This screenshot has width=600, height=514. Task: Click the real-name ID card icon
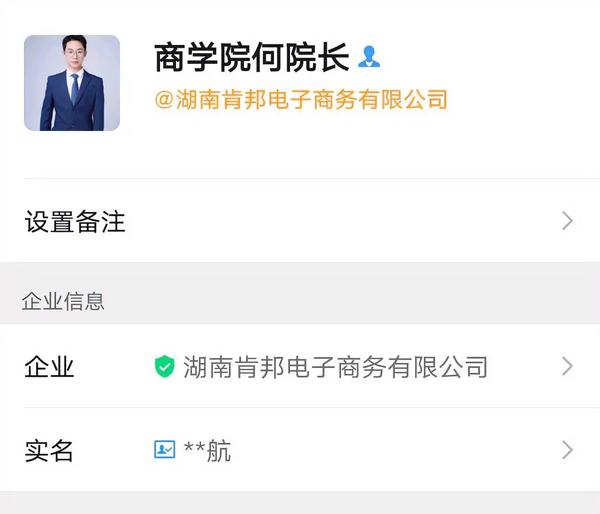tap(165, 449)
